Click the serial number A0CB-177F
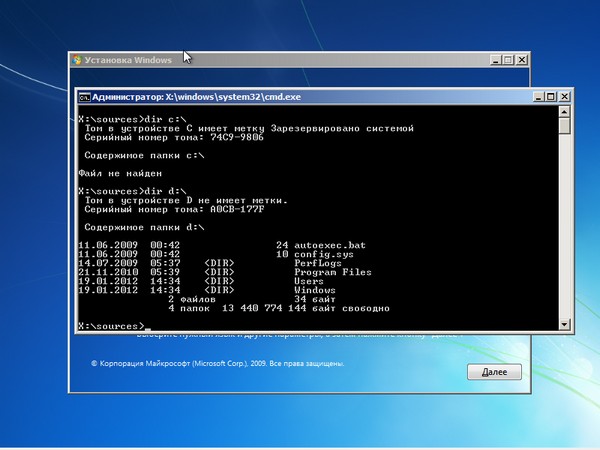This screenshot has width=600, height=450. [237, 209]
